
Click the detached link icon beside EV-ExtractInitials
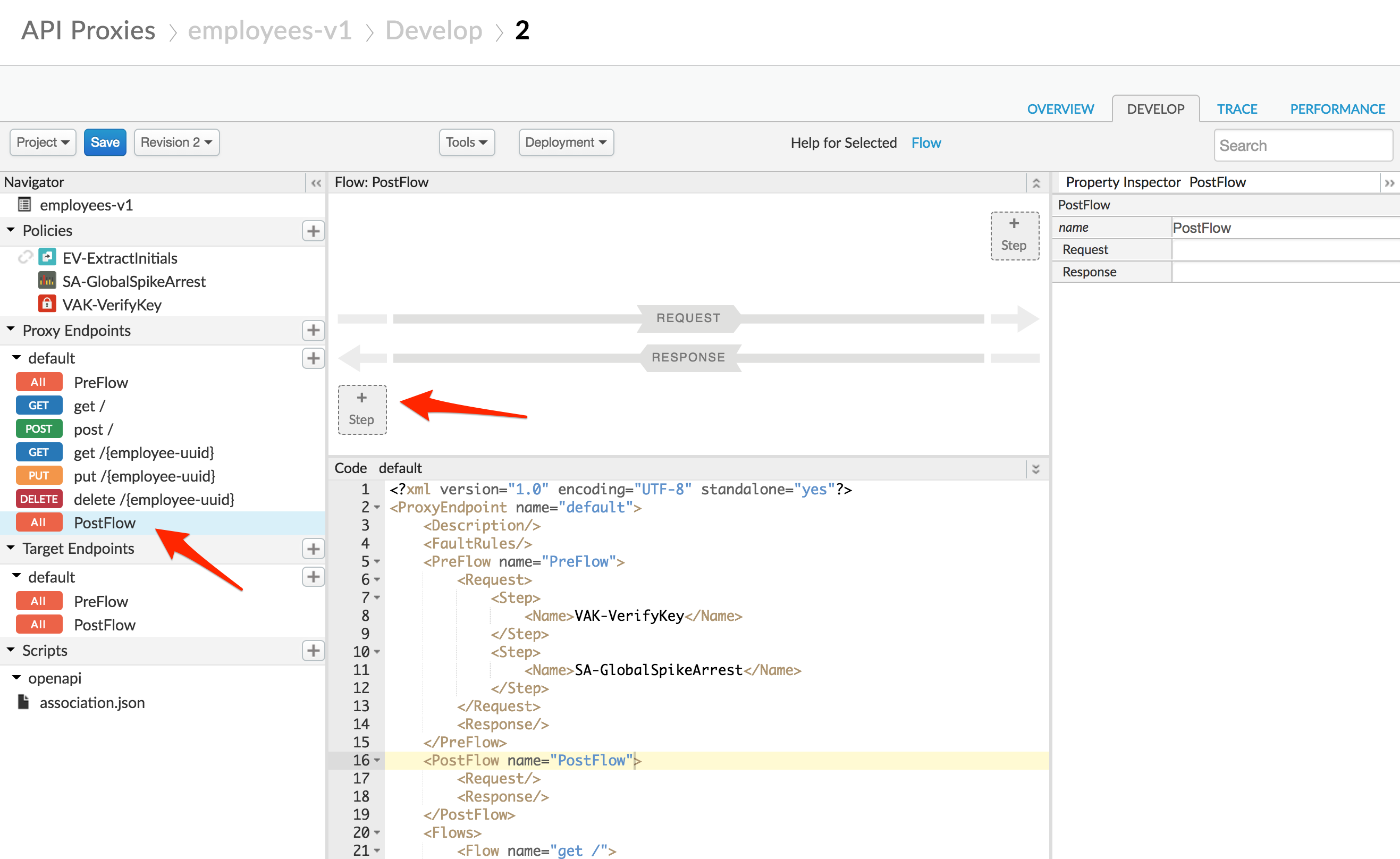(25, 257)
